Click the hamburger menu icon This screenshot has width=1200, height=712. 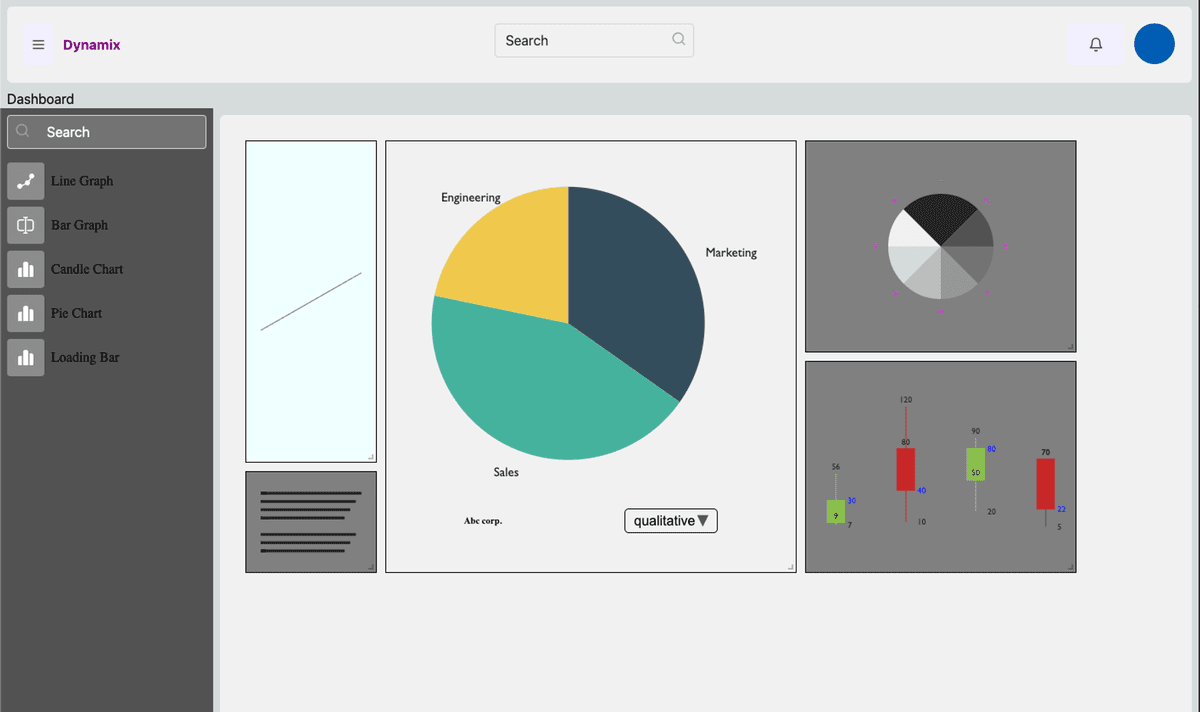pos(38,44)
